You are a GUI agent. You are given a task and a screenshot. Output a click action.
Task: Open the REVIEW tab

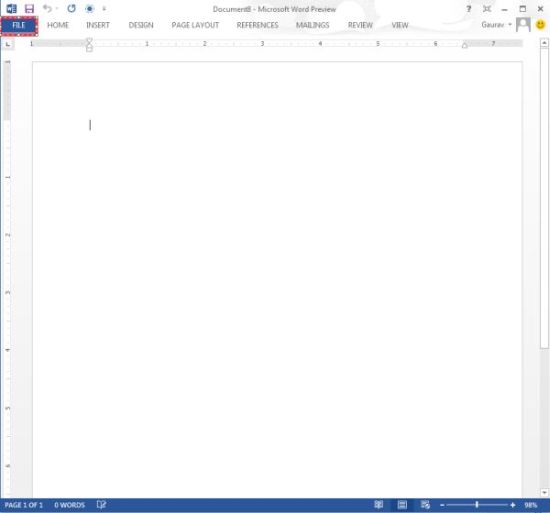(x=360, y=25)
